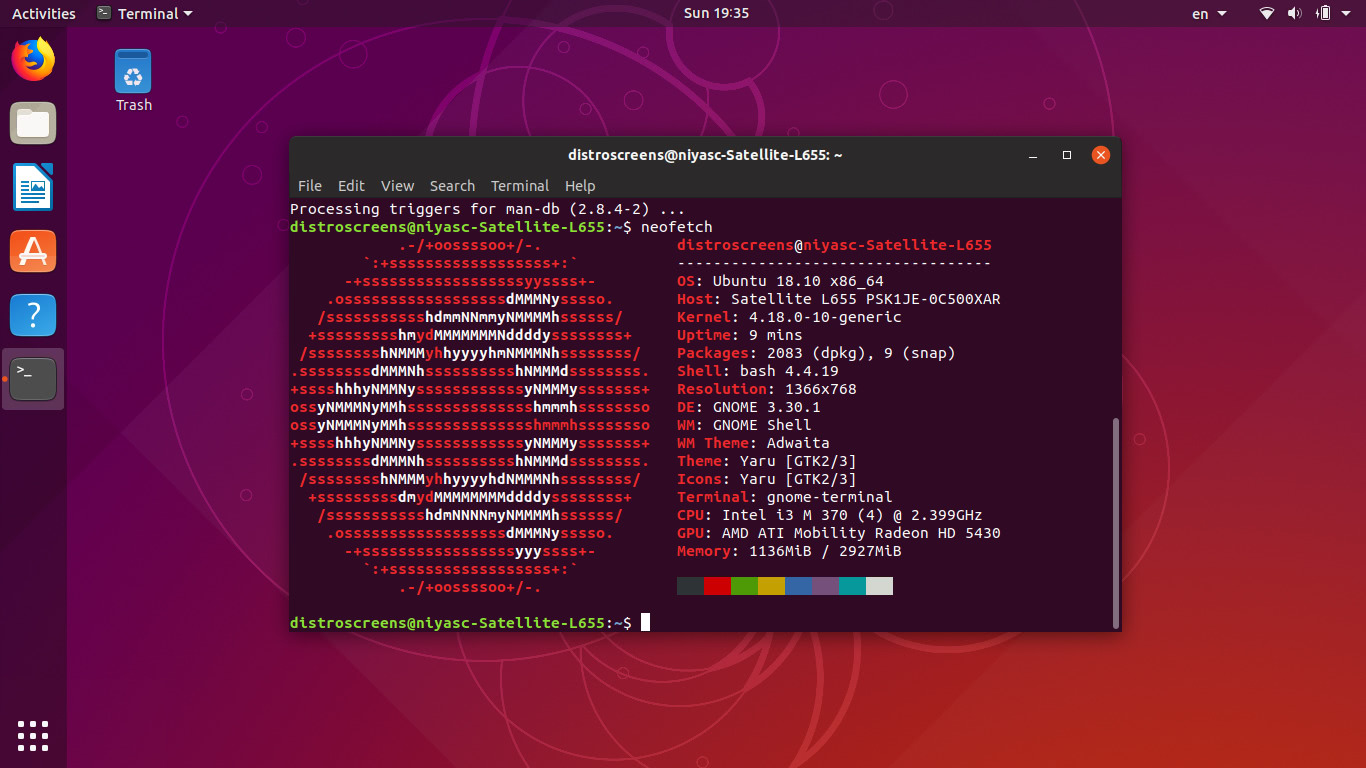The width and height of the screenshot is (1366, 768).
Task: Open the View menu in Terminal
Action: (x=397, y=186)
